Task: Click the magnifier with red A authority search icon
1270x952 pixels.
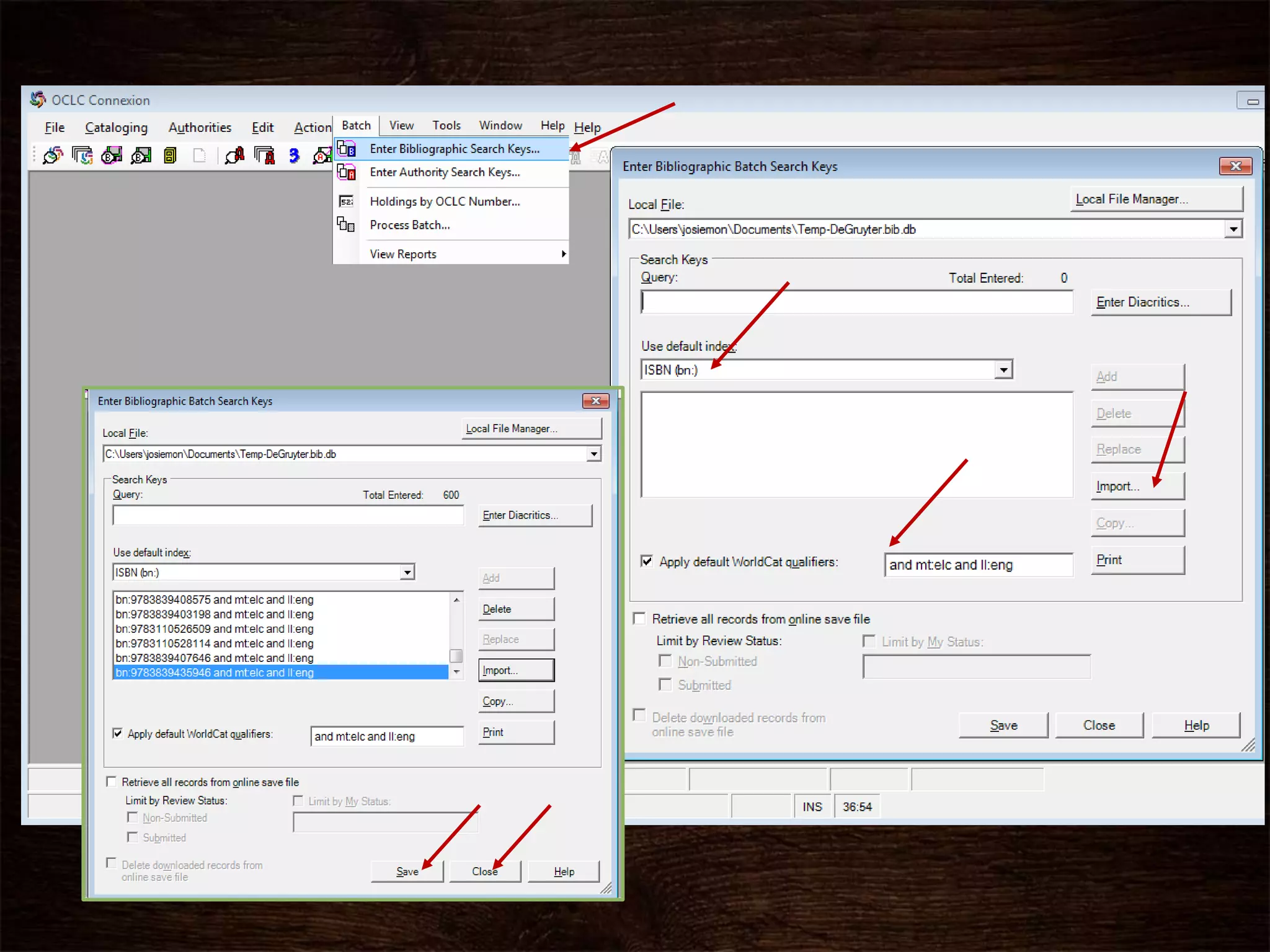Action: [234, 155]
